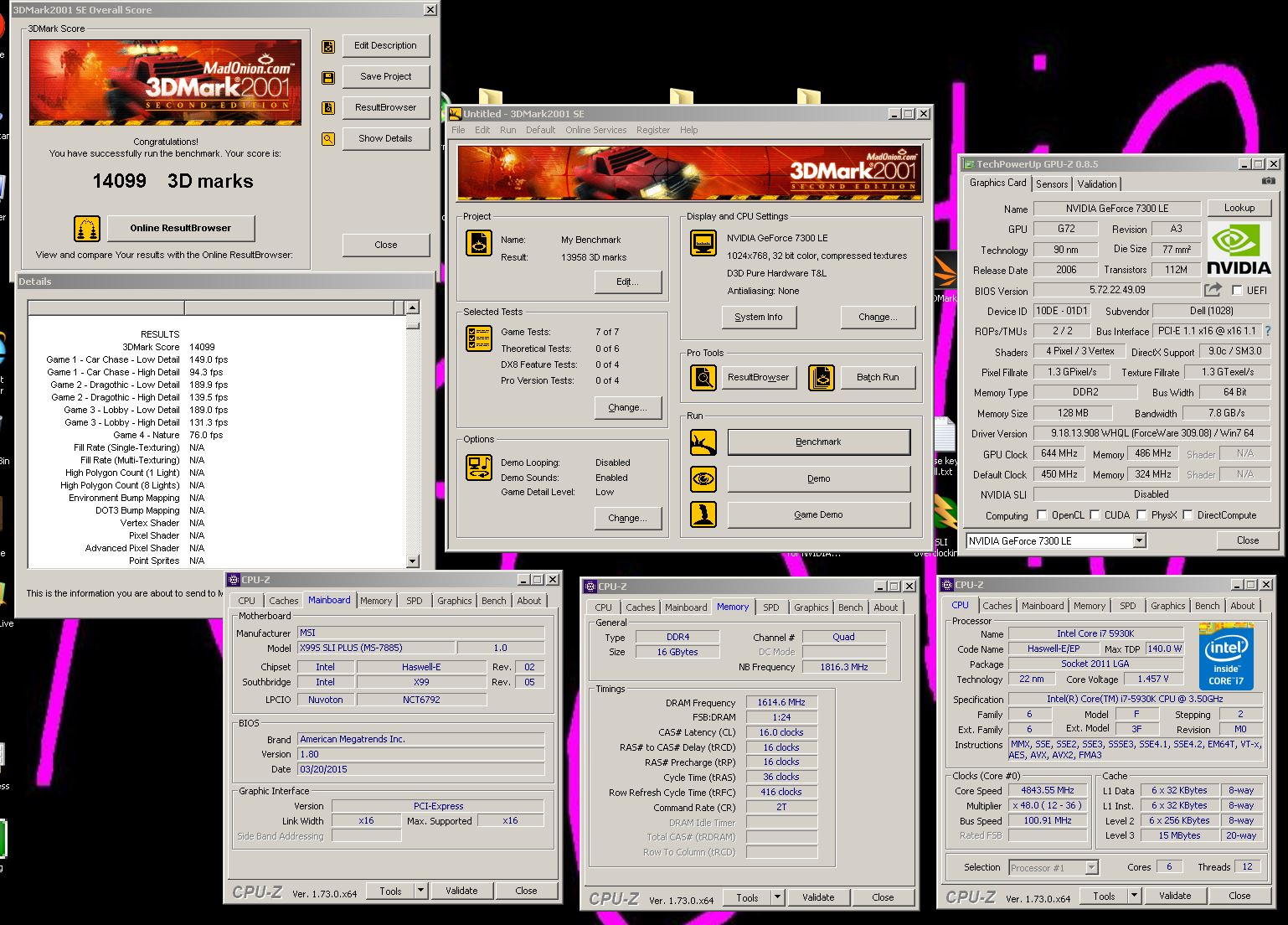This screenshot has width=1288, height=925.
Task: Open Tools dropdown arrow in CPU tab CPU-Z window
Action: [1134, 896]
